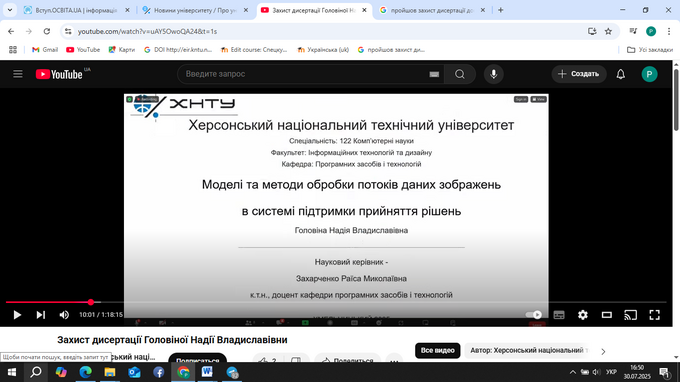Open YouTube notifications bell

pos(621,74)
